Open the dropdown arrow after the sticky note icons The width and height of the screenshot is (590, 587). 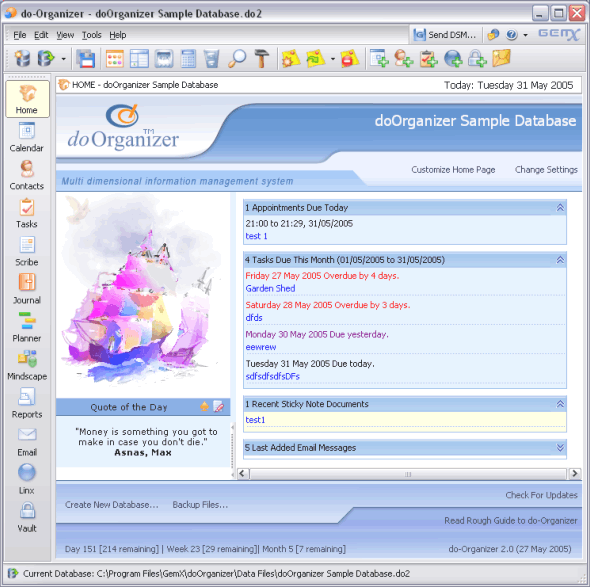pos(333,59)
